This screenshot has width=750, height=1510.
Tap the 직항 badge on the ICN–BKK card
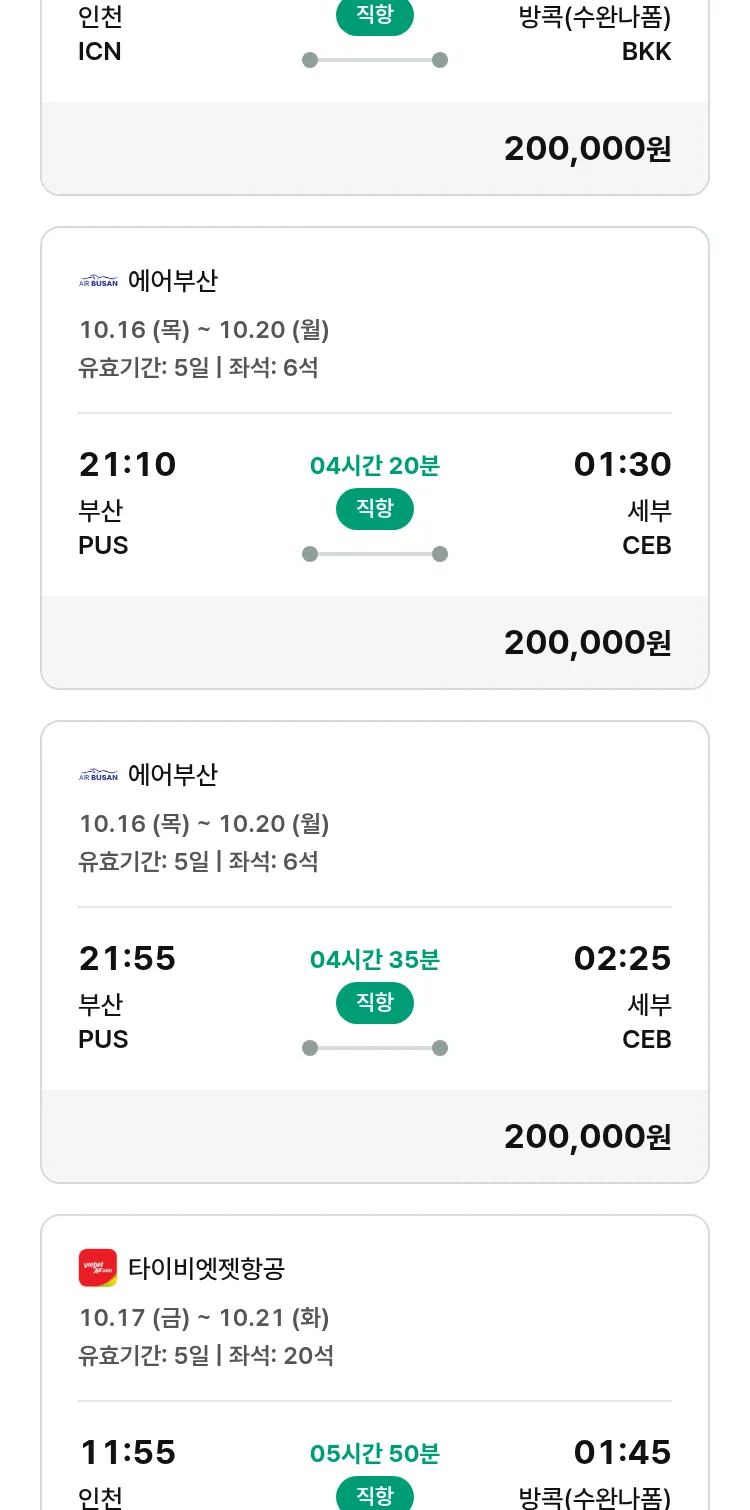375,17
